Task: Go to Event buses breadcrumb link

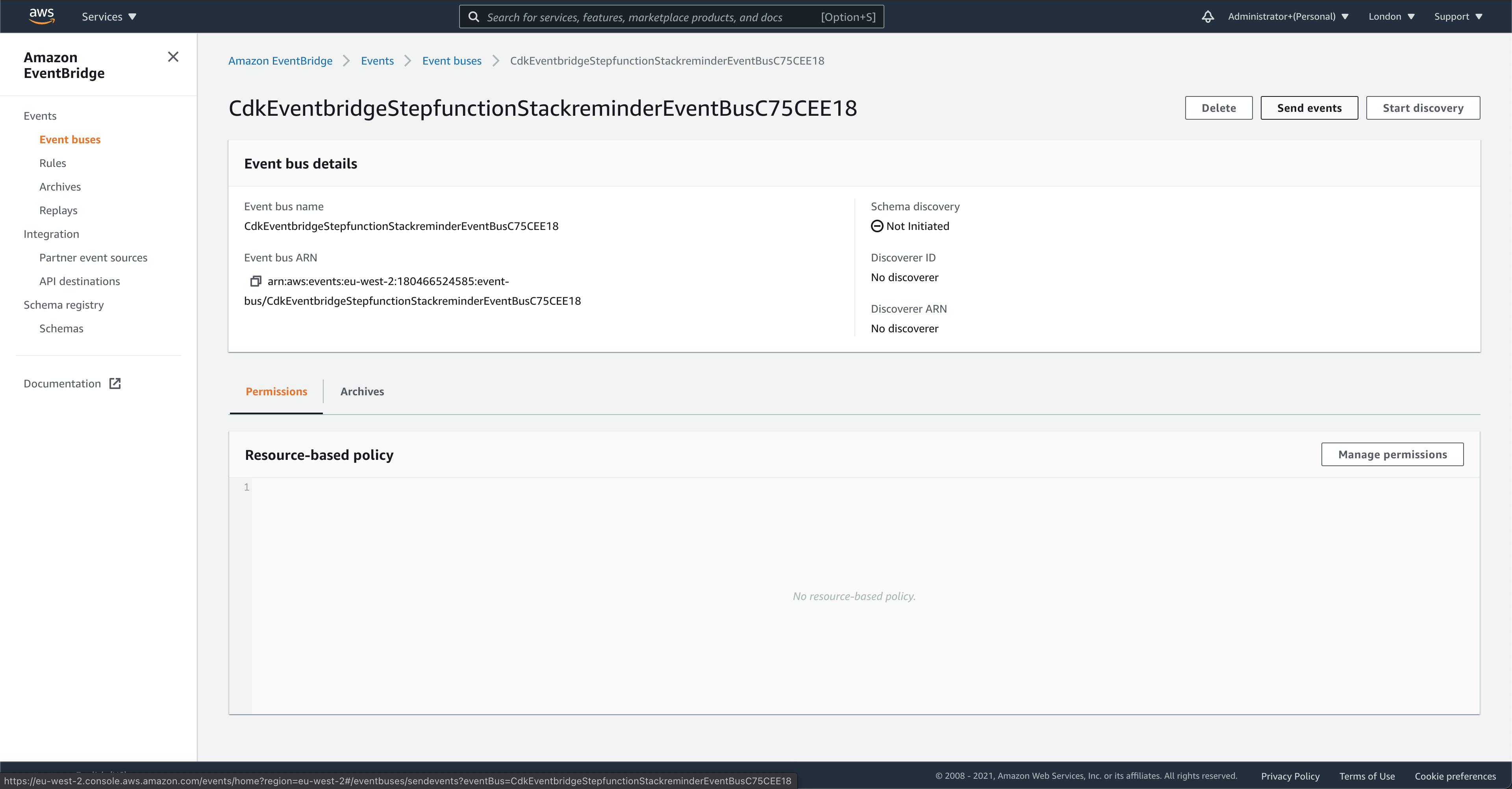Action: coord(452,61)
